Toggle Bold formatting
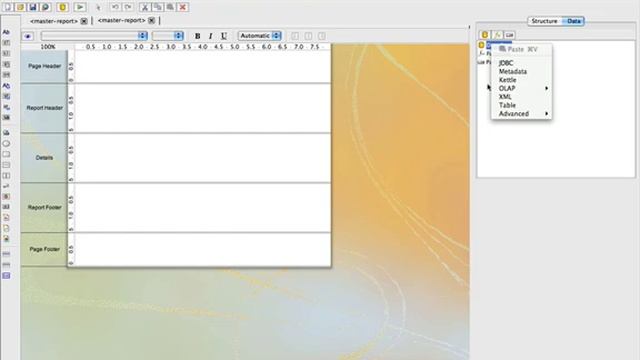Image resolution: width=640 pixels, height=360 pixels. (198, 36)
